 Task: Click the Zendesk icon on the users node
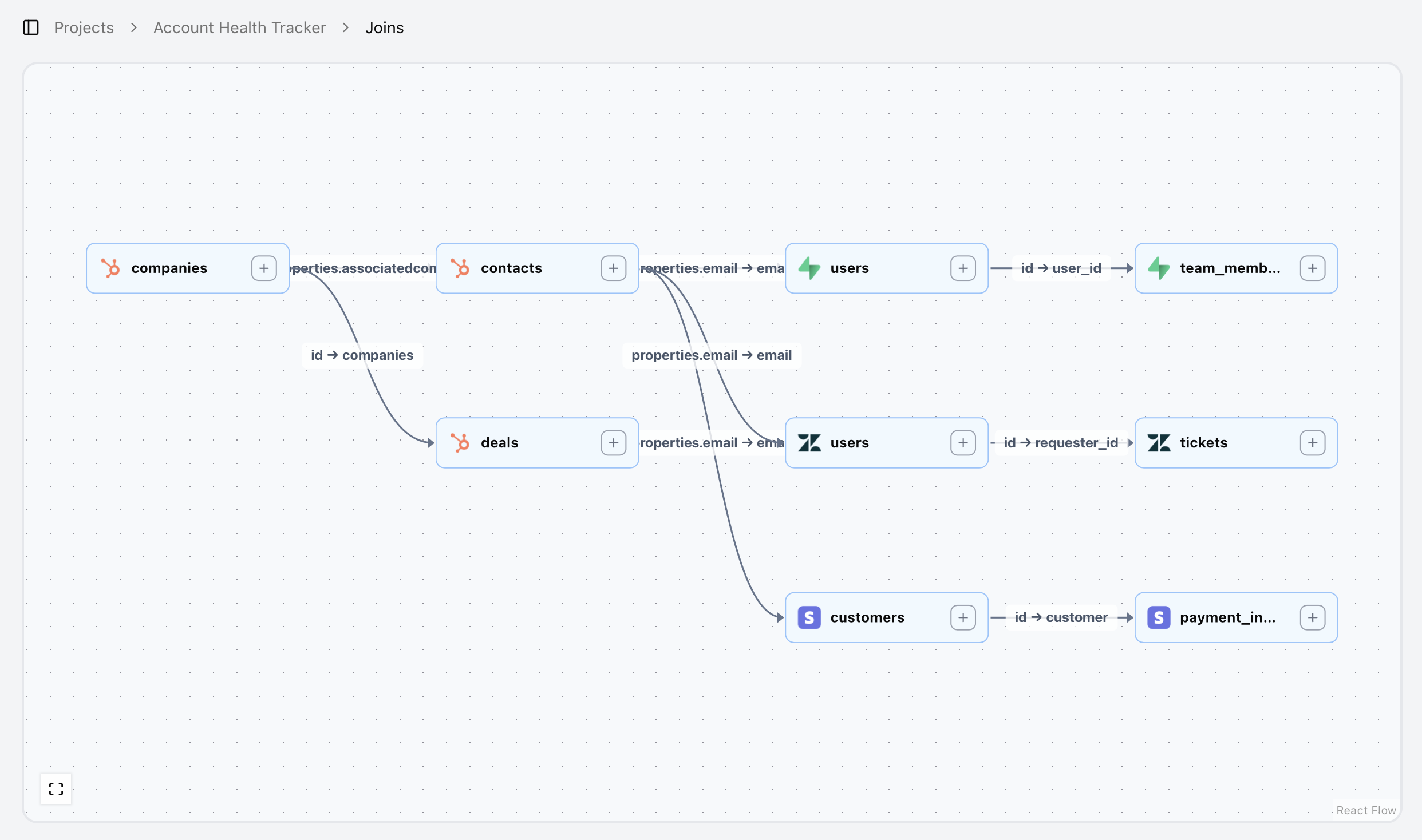pyautogui.click(x=809, y=442)
